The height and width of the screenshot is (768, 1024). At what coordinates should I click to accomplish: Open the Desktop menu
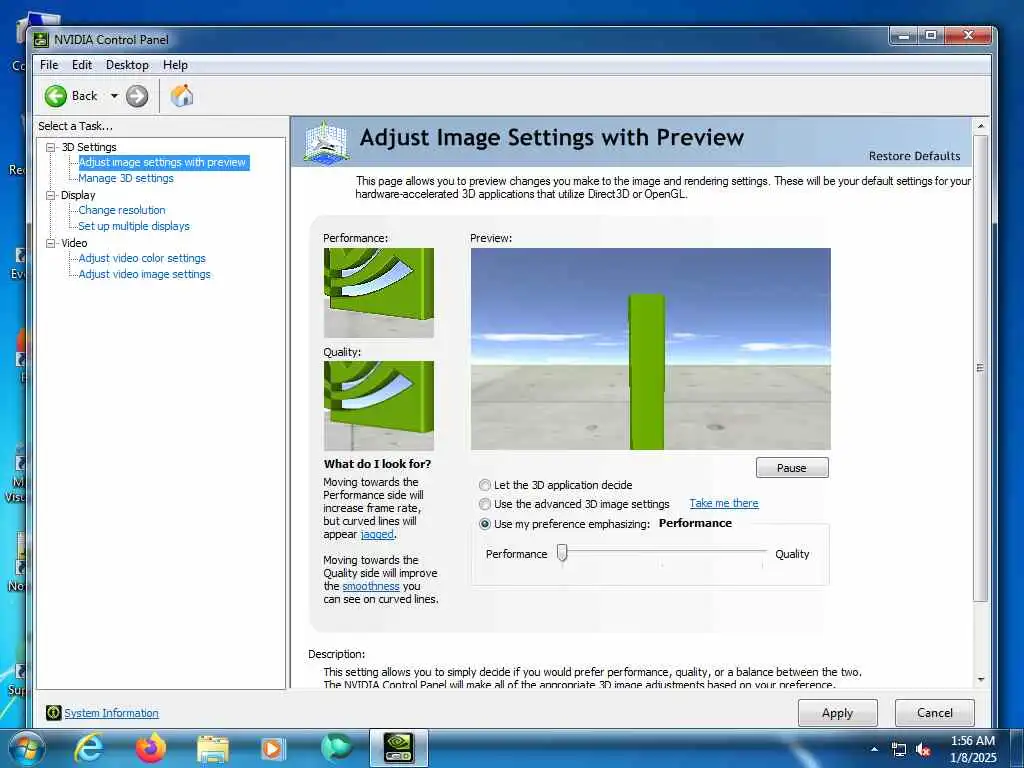pos(127,65)
